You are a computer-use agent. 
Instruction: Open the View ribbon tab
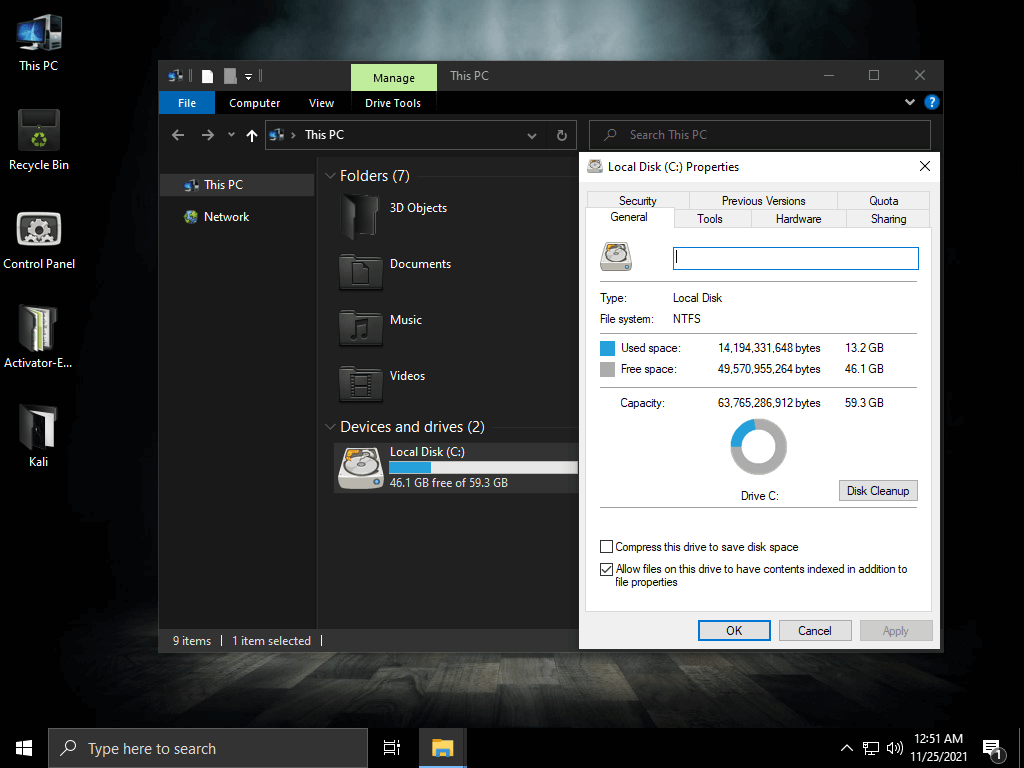(321, 103)
